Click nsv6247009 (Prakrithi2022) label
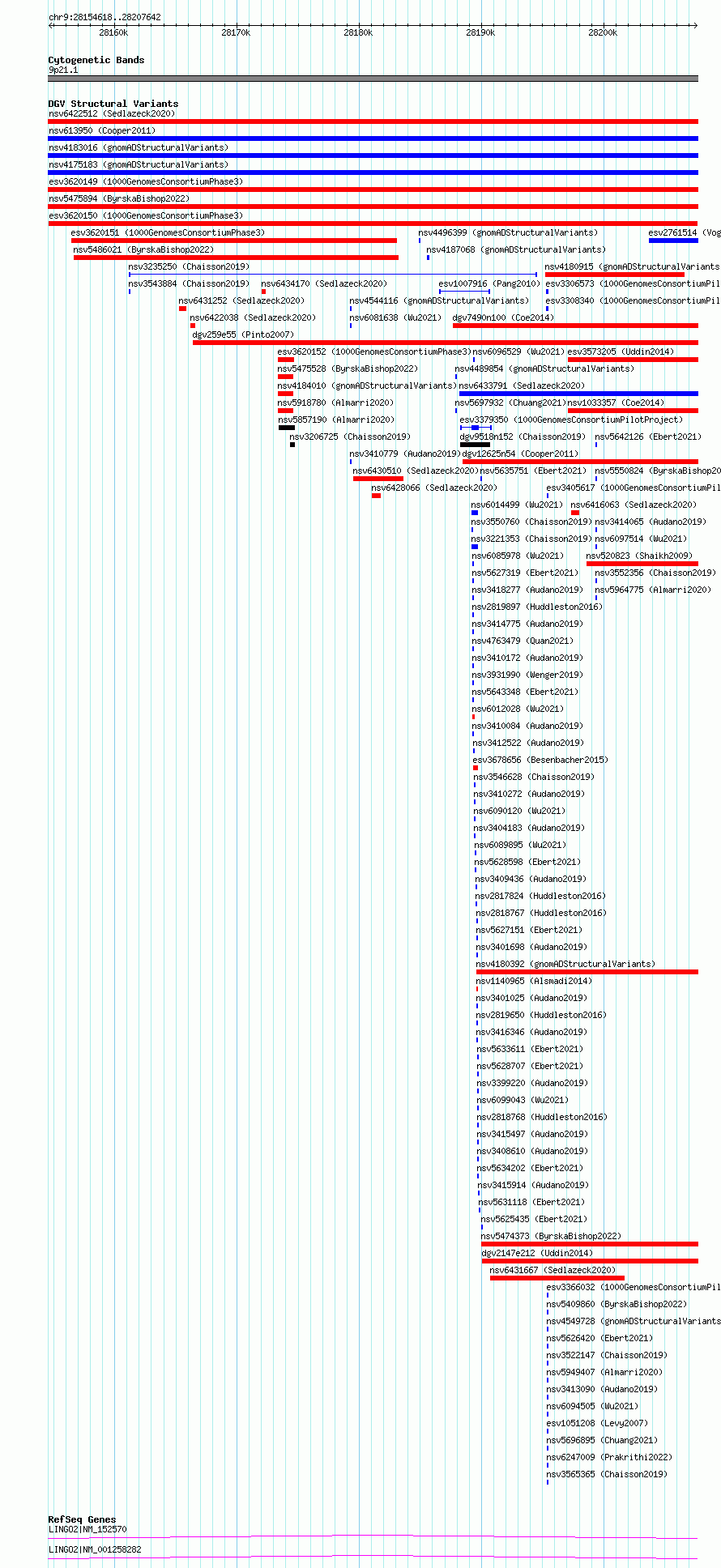Image resolution: width=721 pixels, height=1568 pixels. 609,1457
